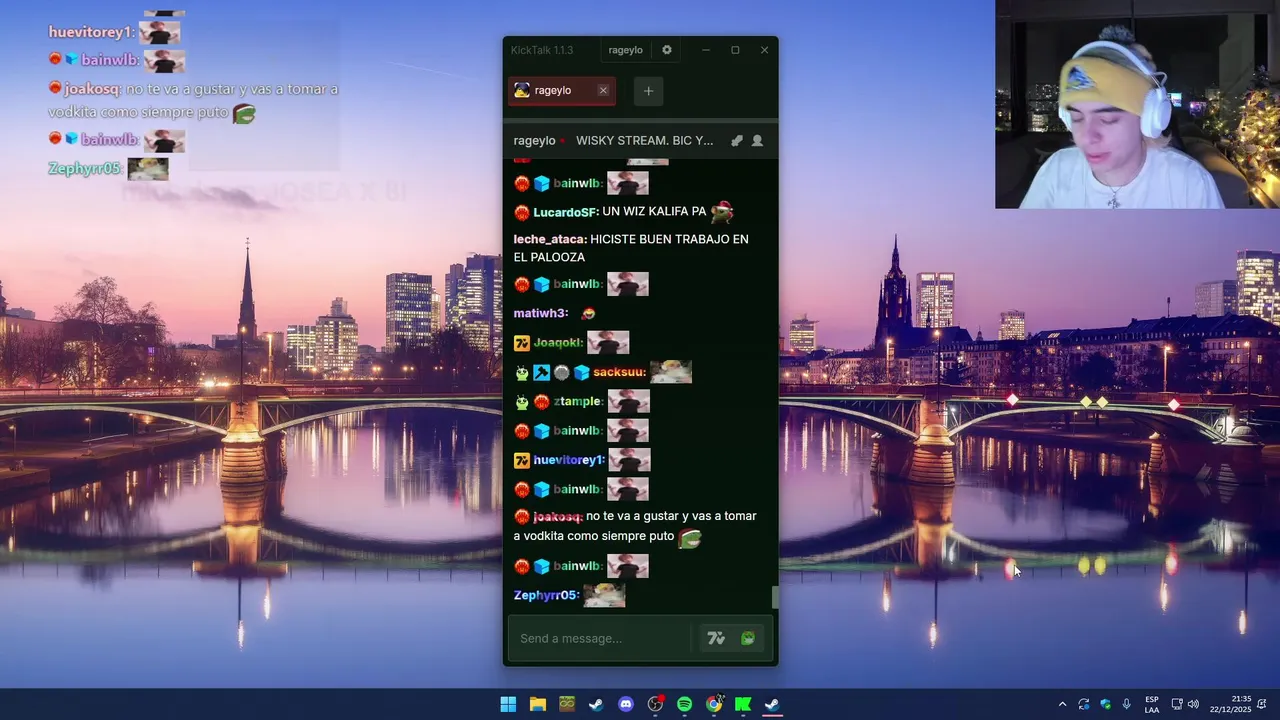This screenshot has width=1280, height=720.
Task: Open the Windows Security shield tray icon
Action: tap(1105, 704)
